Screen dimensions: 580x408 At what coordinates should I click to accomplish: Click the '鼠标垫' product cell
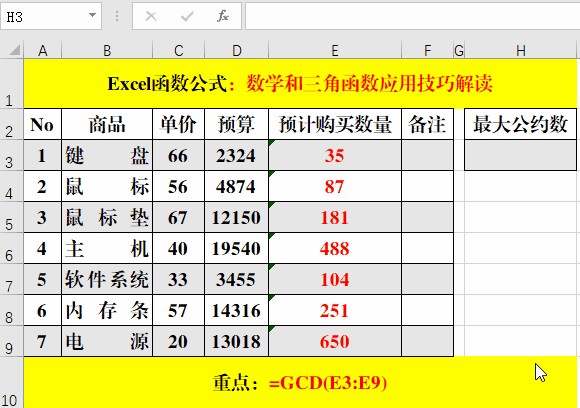[107, 218]
